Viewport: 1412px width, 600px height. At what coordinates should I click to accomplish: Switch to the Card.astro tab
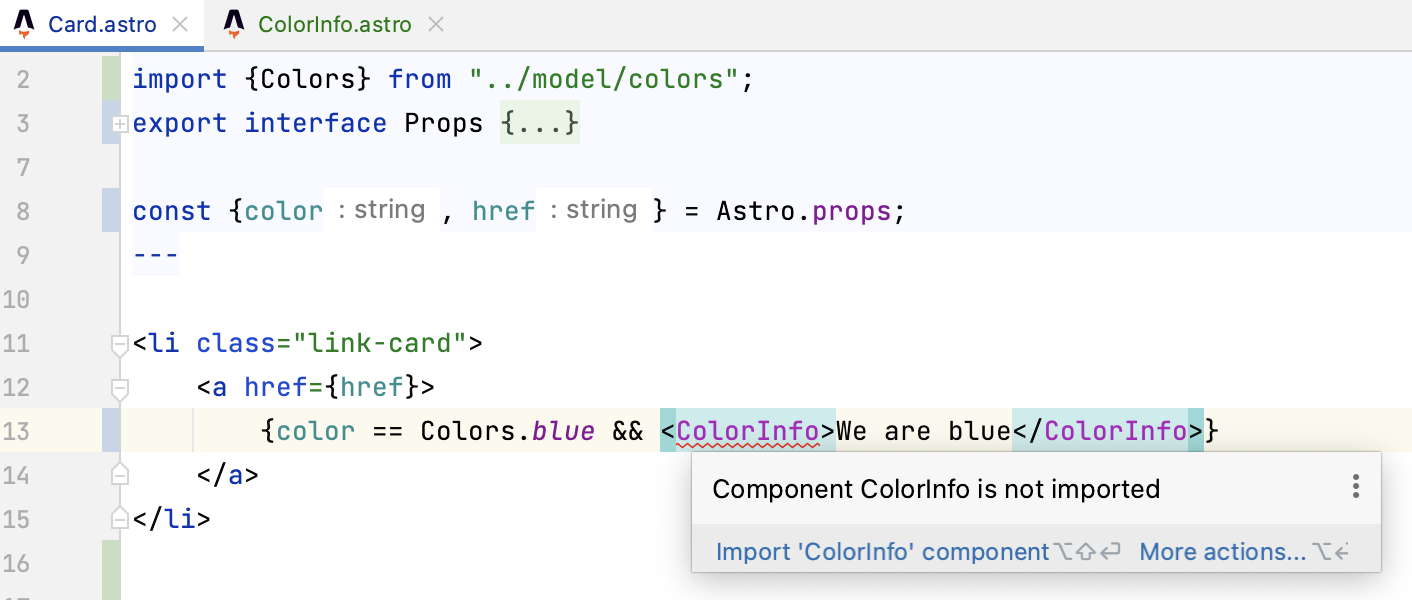tap(102, 25)
